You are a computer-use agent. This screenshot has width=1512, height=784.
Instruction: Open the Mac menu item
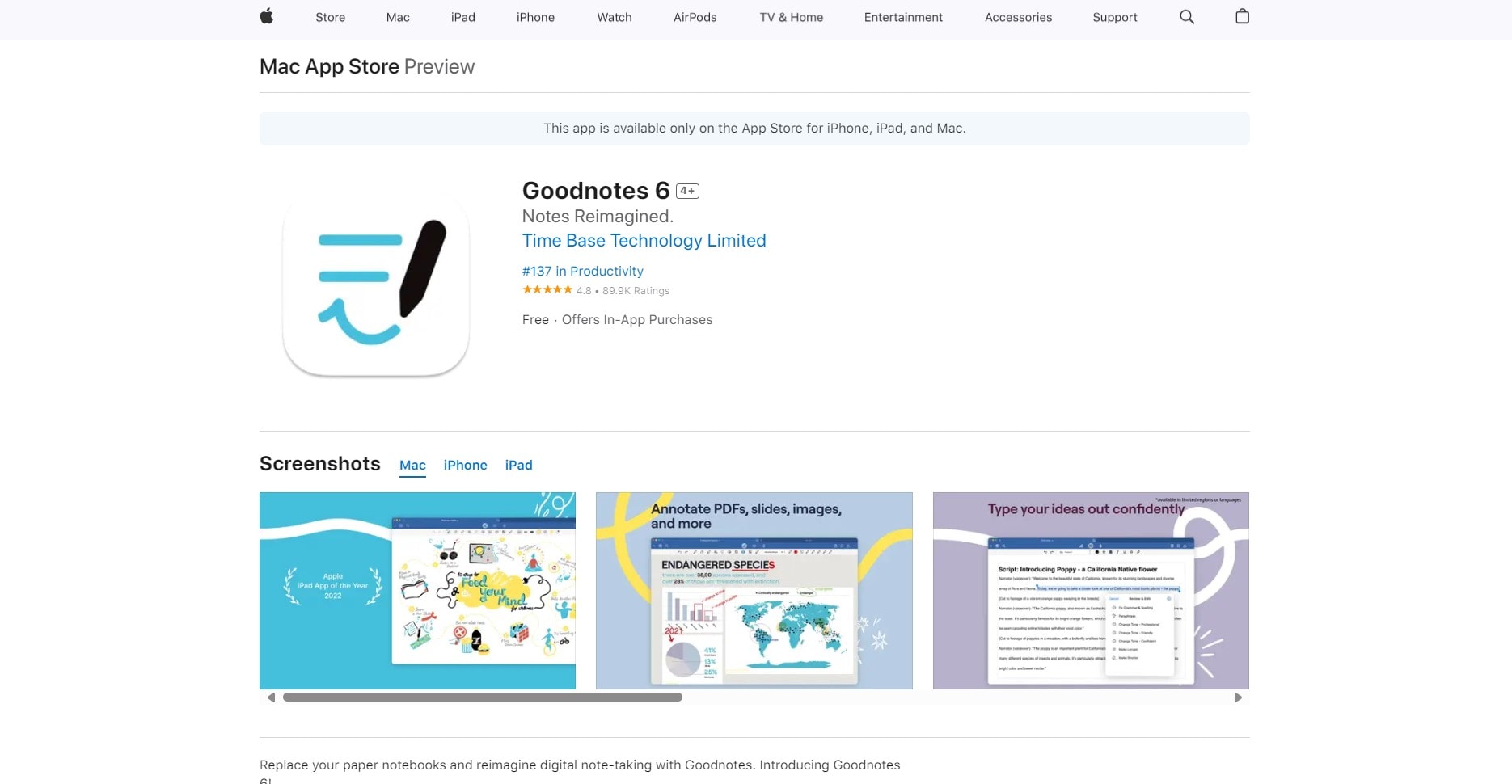(398, 17)
